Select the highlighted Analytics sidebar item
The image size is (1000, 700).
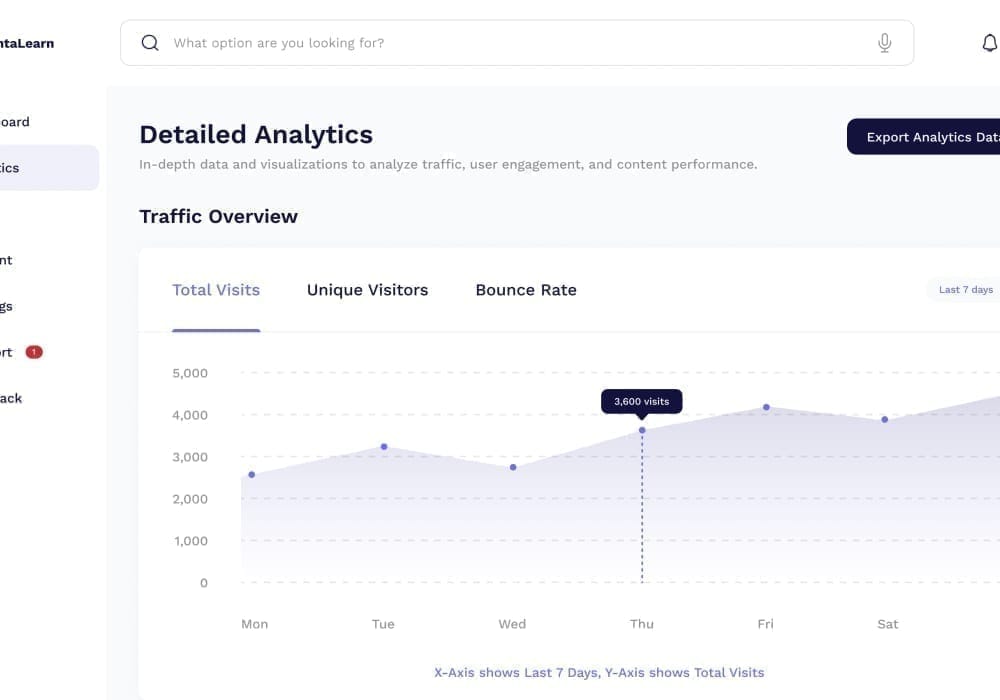click(x=45, y=168)
